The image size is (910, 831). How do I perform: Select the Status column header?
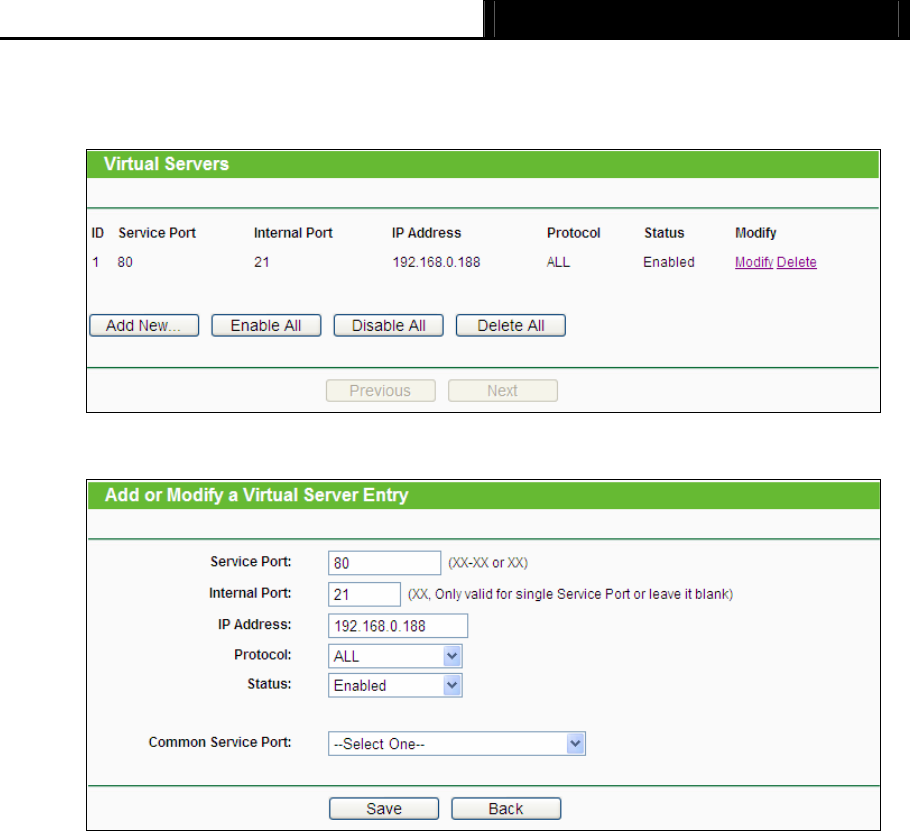point(664,233)
